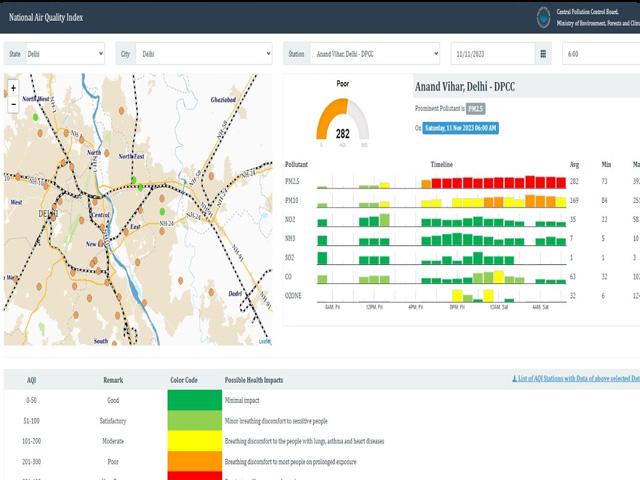Image resolution: width=640 pixels, height=480 pixels.
Task: Click the Poor orange color swatch
Action: coord(195,461)
